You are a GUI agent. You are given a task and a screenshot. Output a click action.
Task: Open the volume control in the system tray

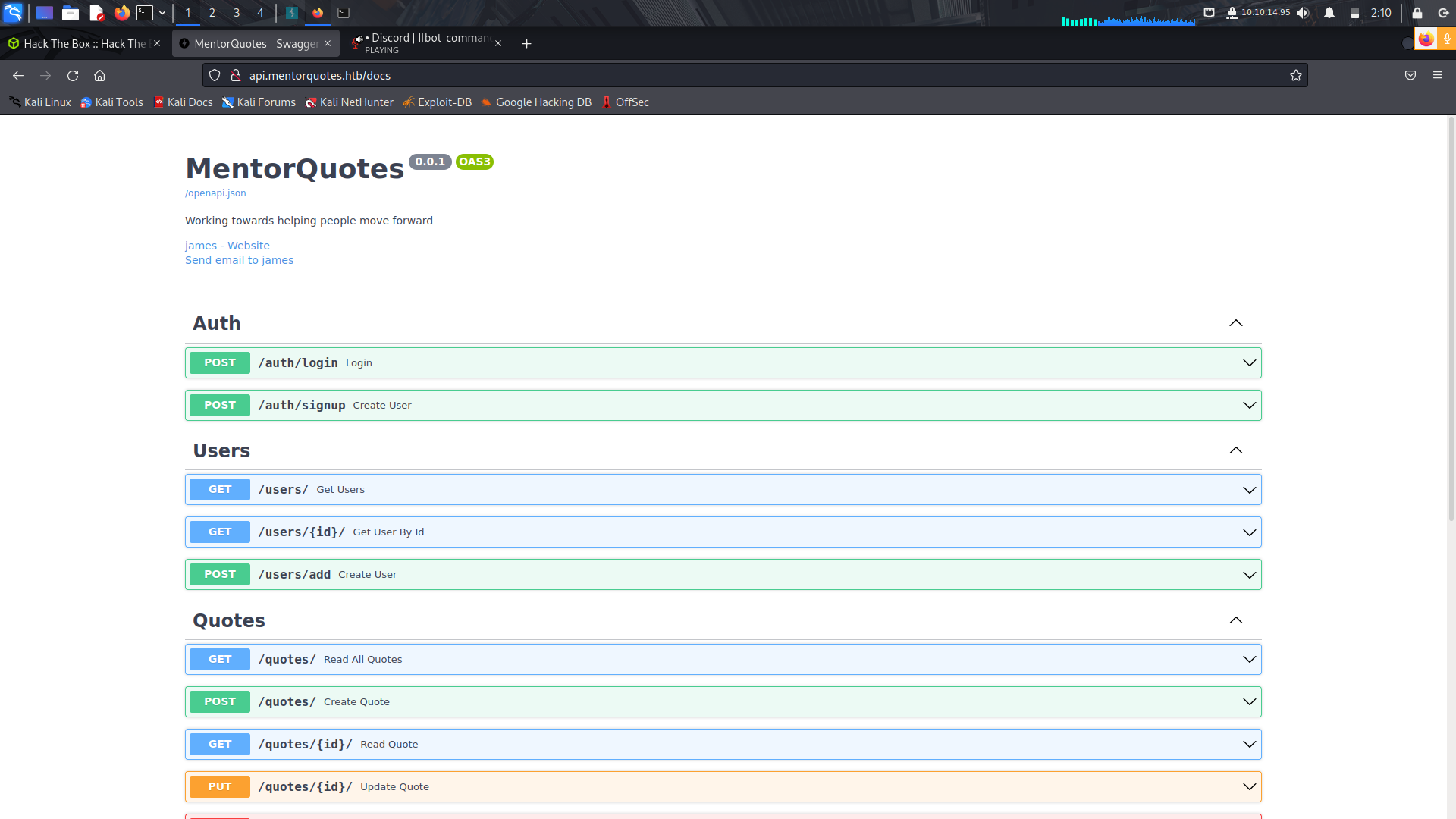pos(1302,13)
